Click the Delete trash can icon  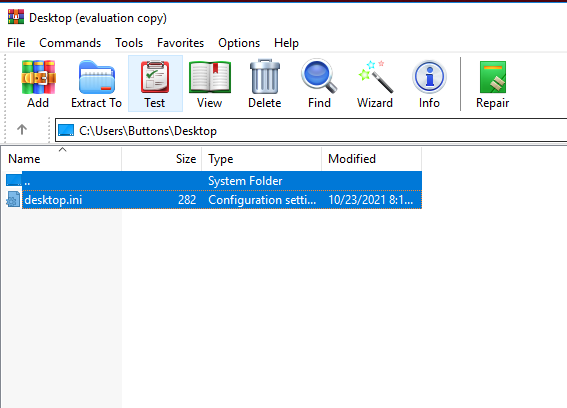click(x=265, y=84)
